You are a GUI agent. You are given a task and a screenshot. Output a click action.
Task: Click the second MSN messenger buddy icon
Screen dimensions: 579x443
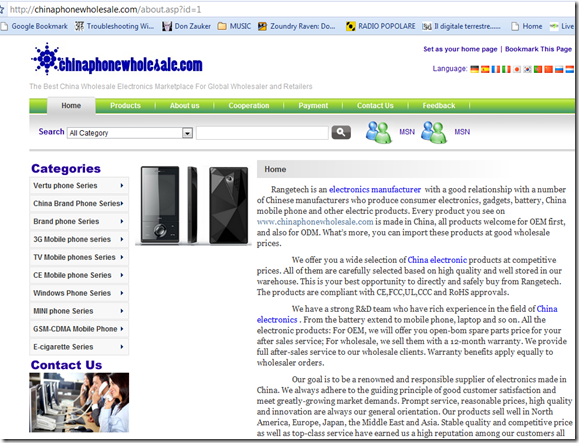click(x=434, y=132)
